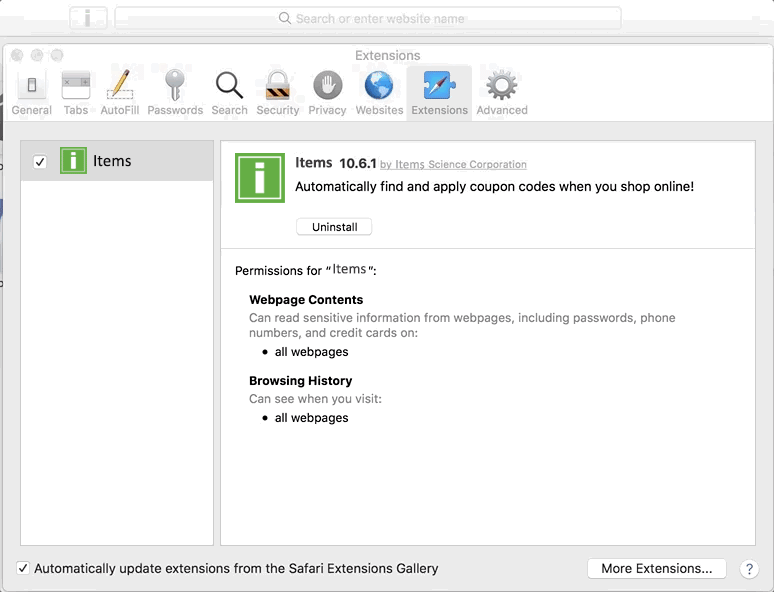Focus the Search or enter website name field
Viewport: 774px width, 592px height.
coord(368,18)
